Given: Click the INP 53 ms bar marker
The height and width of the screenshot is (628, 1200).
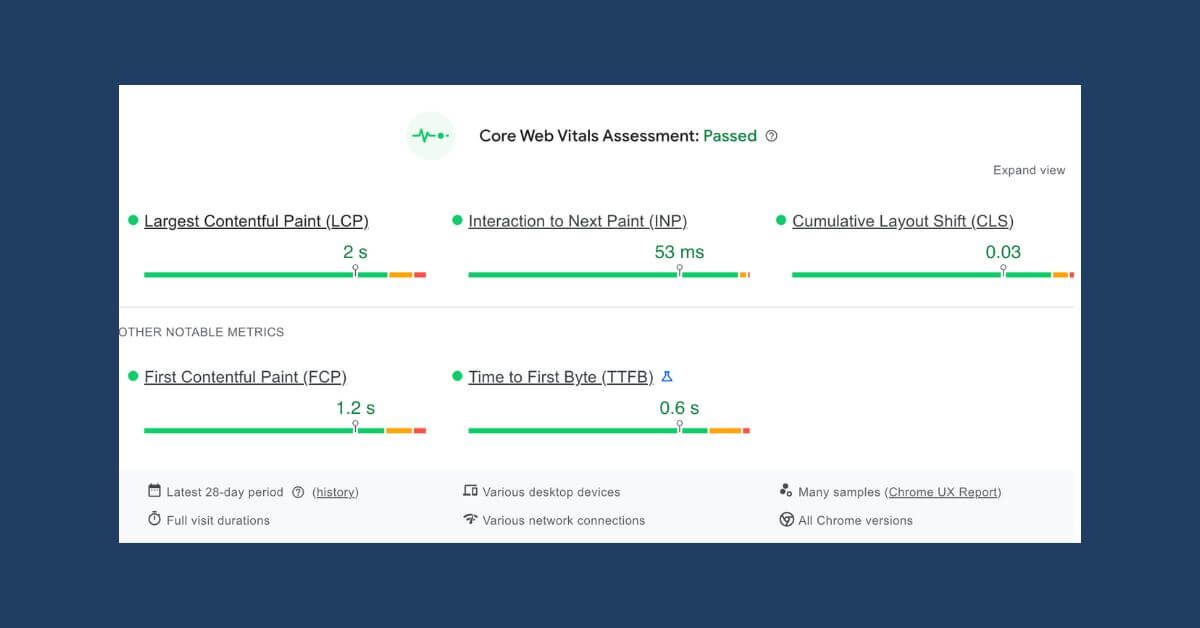Looking at the screenshot, I should (x=679, y=271).
